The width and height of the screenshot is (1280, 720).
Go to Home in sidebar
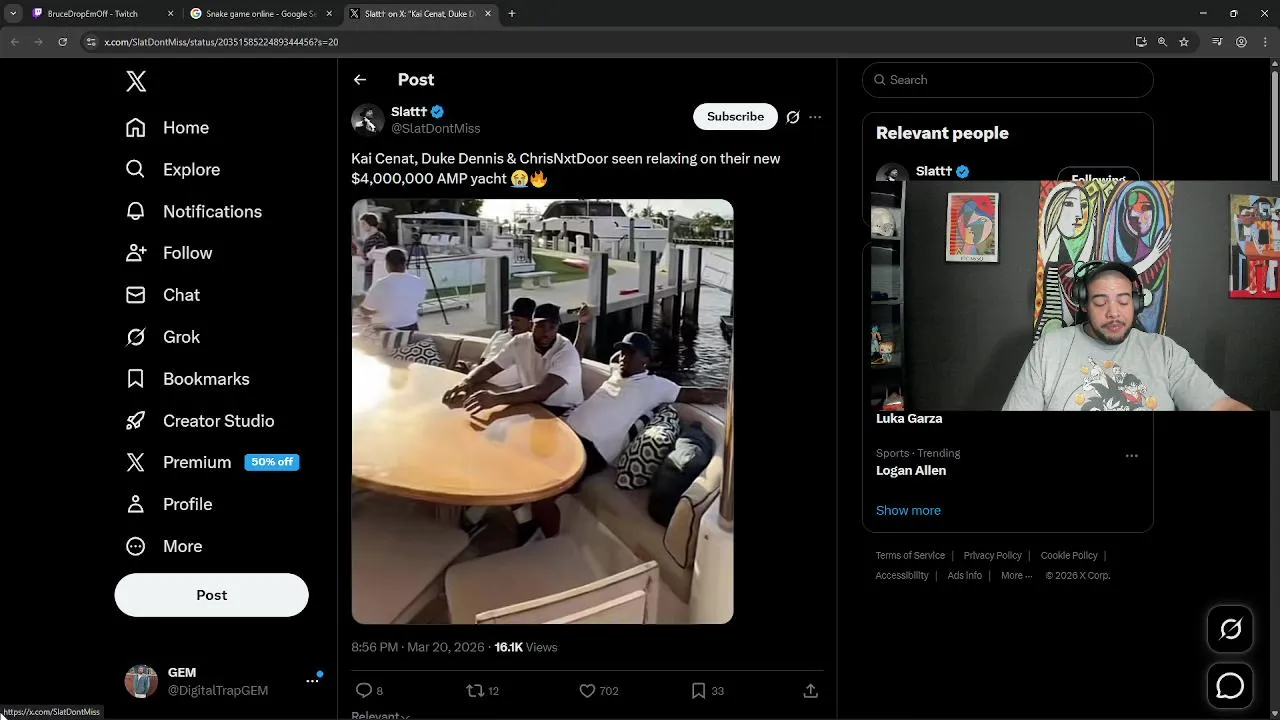coord(167,128)
